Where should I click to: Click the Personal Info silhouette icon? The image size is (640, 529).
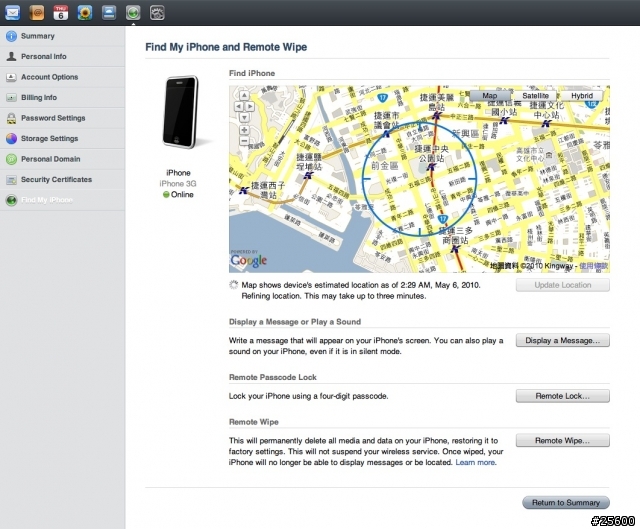(11, 56)
